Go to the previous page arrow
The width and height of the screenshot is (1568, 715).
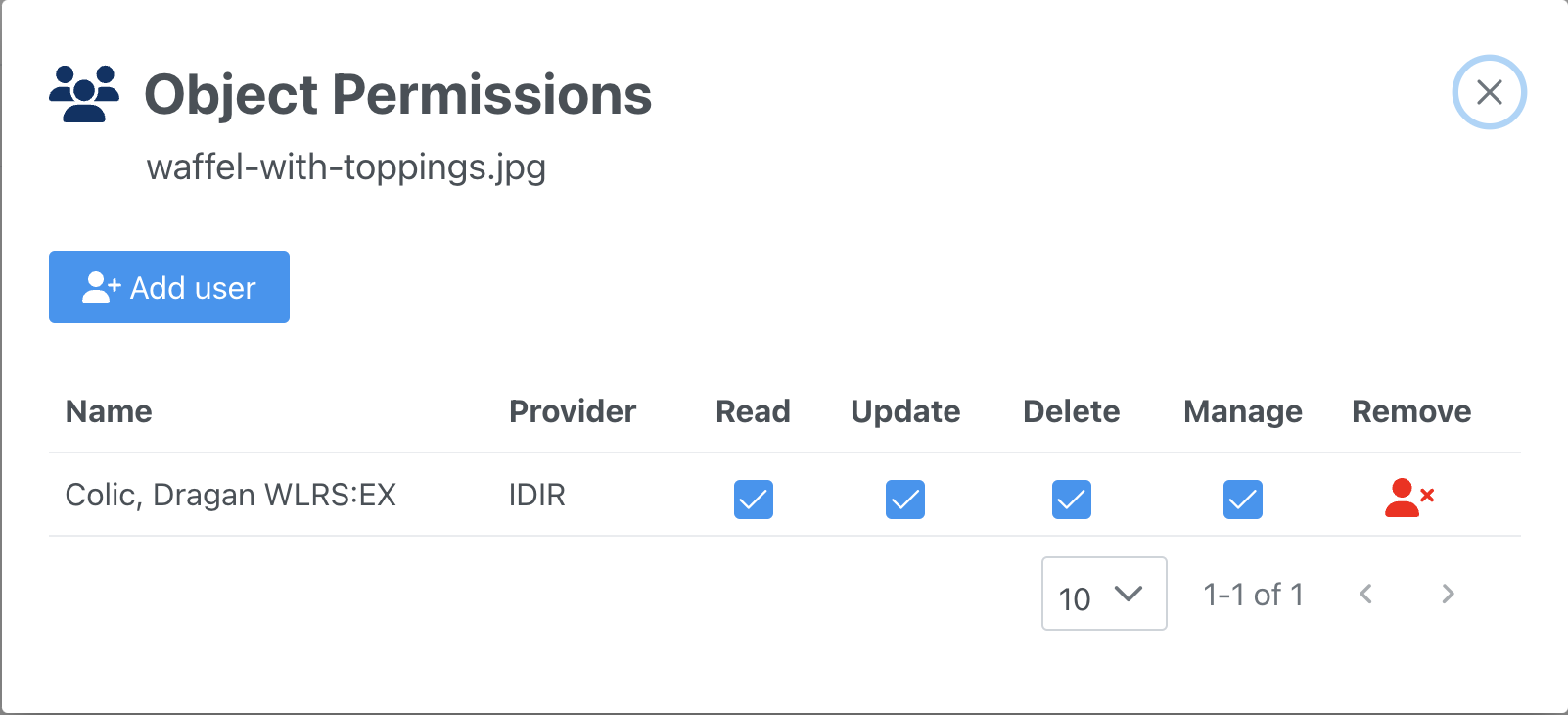coord(1366,594)
